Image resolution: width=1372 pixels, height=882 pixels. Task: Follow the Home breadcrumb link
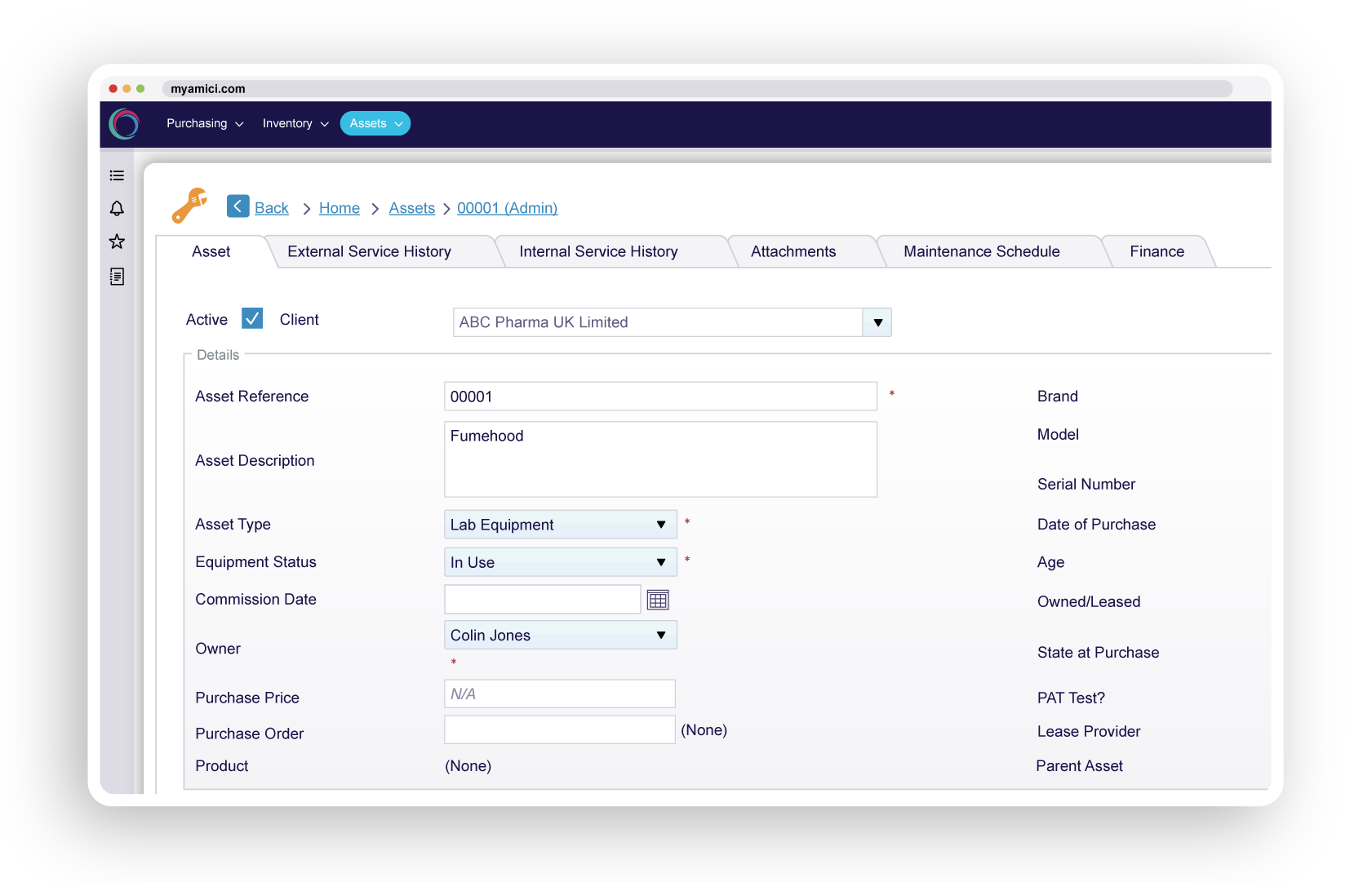339,208
